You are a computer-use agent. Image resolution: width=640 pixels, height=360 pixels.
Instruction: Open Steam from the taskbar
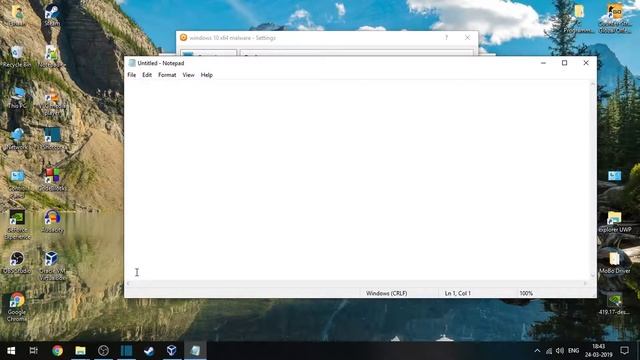click(x=149, y=351)
